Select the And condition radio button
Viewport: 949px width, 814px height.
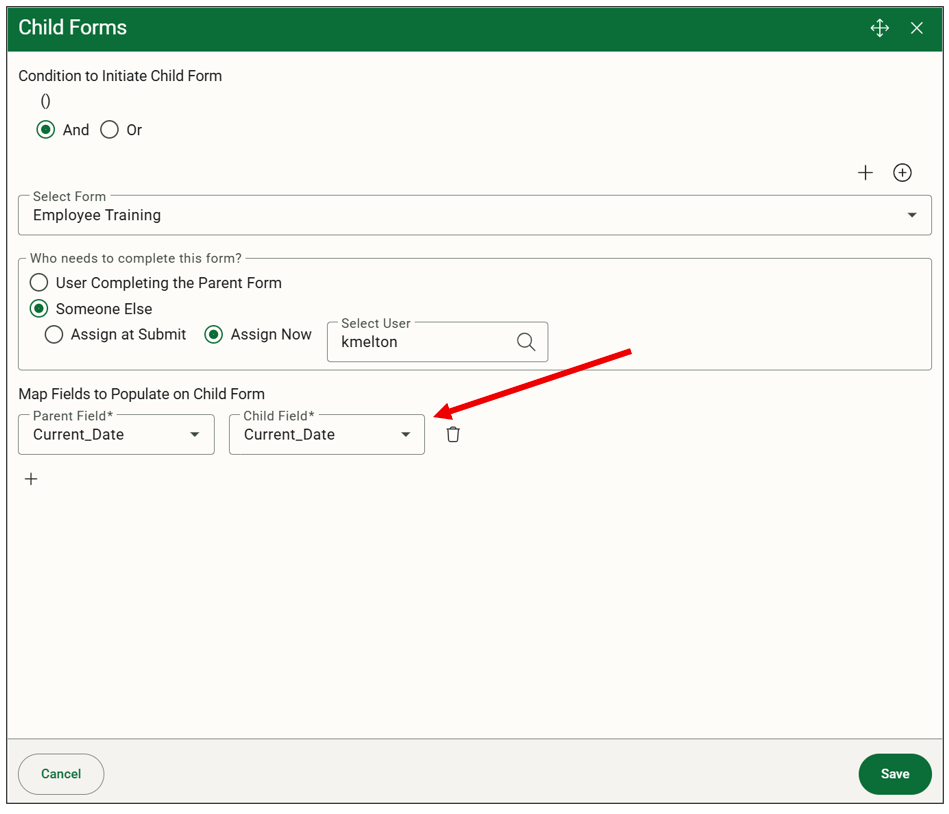(x=45, y=130)
